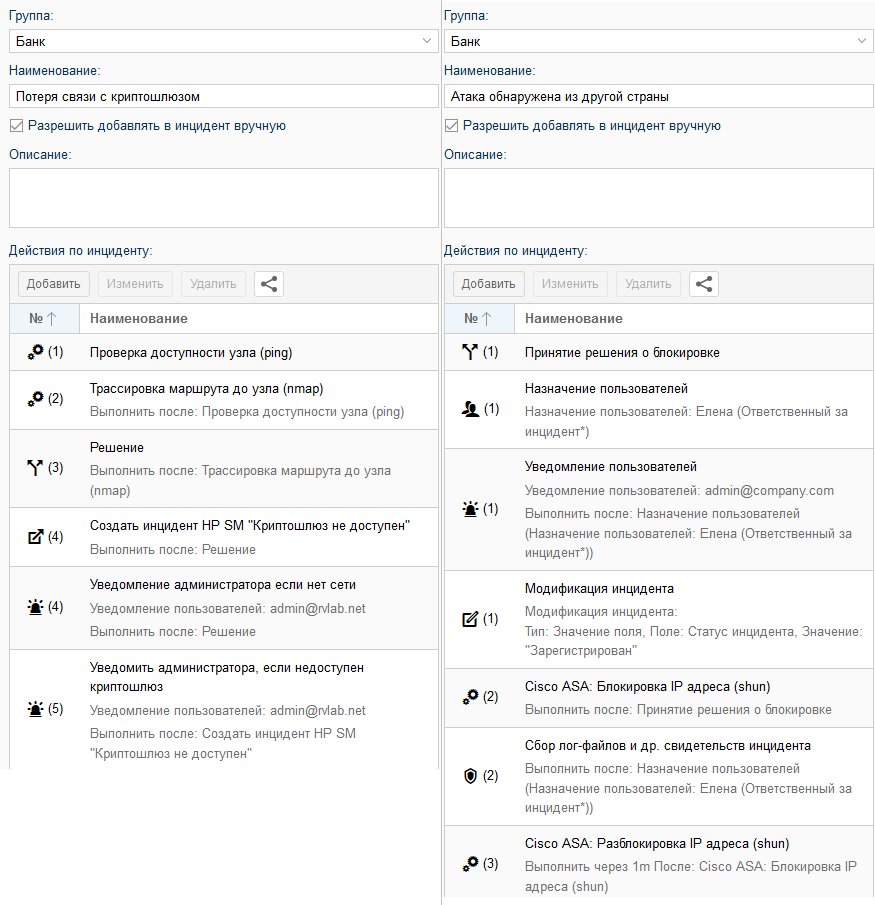This screenshot has width=875, height=905.
Task: Click edit icon beside 'Модификация инцидента'
Action: (x=470, y=619)
